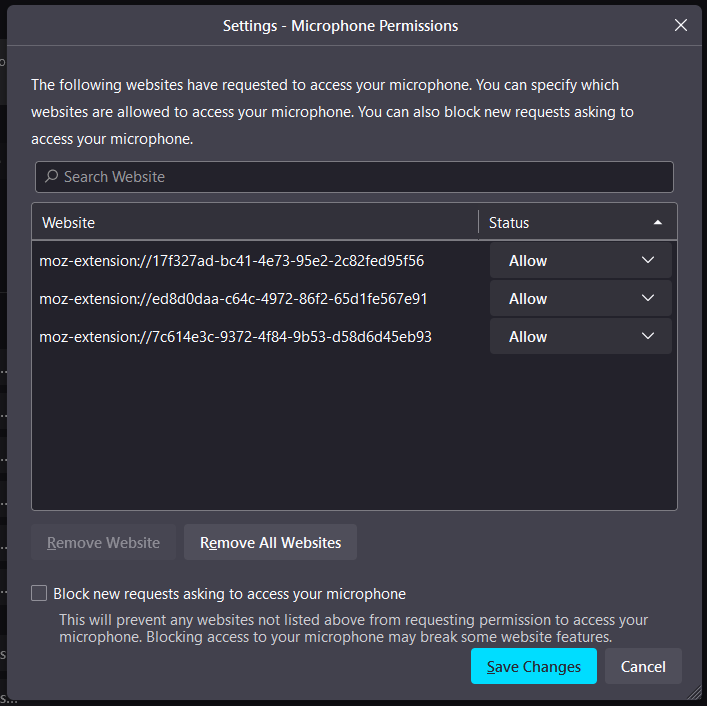Screen dimensions: 707x706
Task: Open Allow dropdown for ed8d0daa extension
Action: point(580,298)
